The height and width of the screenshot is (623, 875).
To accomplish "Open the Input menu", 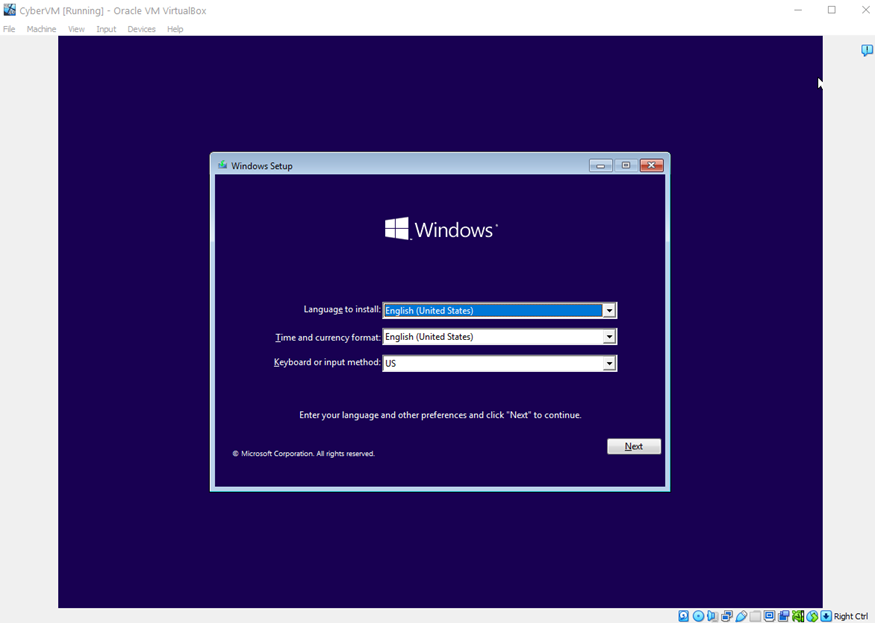I will (x=106, y=29).
